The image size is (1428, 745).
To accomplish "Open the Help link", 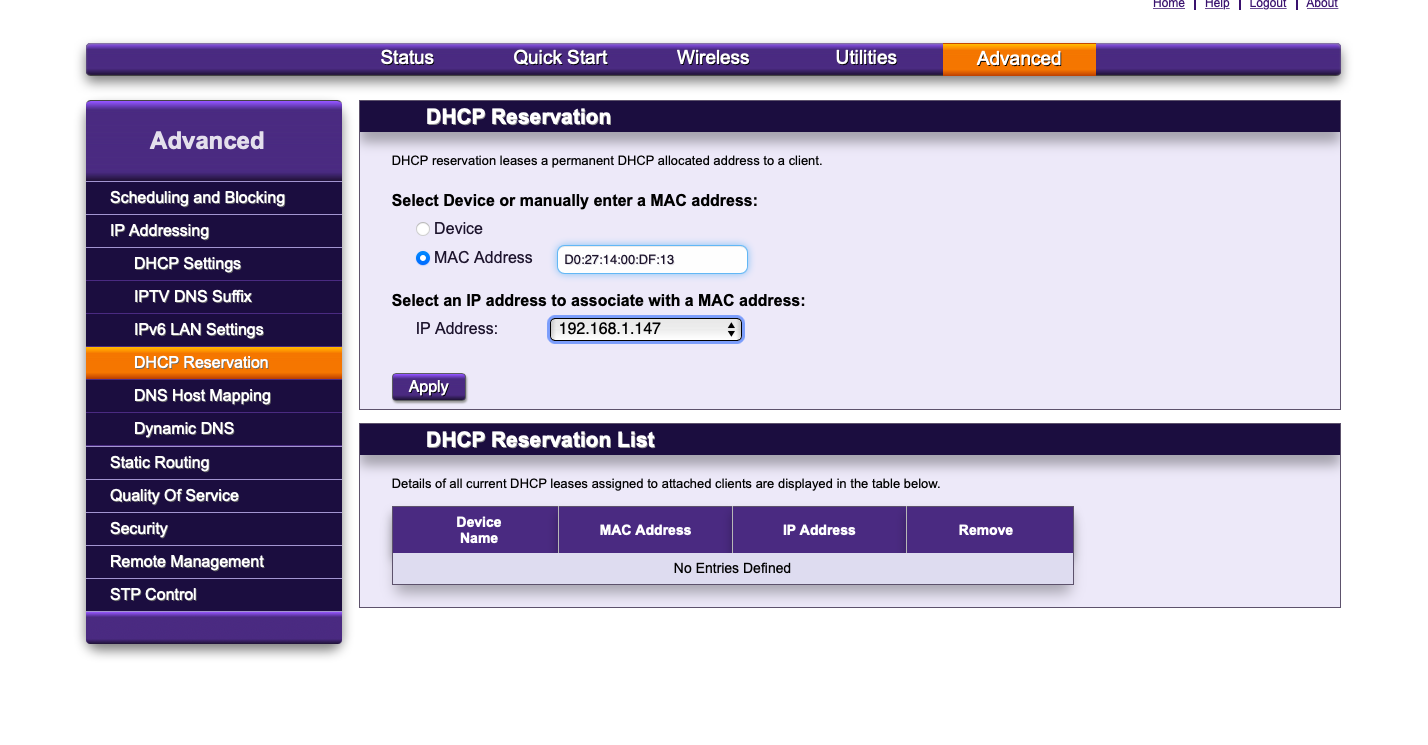I will click(x=1217, y=4).
